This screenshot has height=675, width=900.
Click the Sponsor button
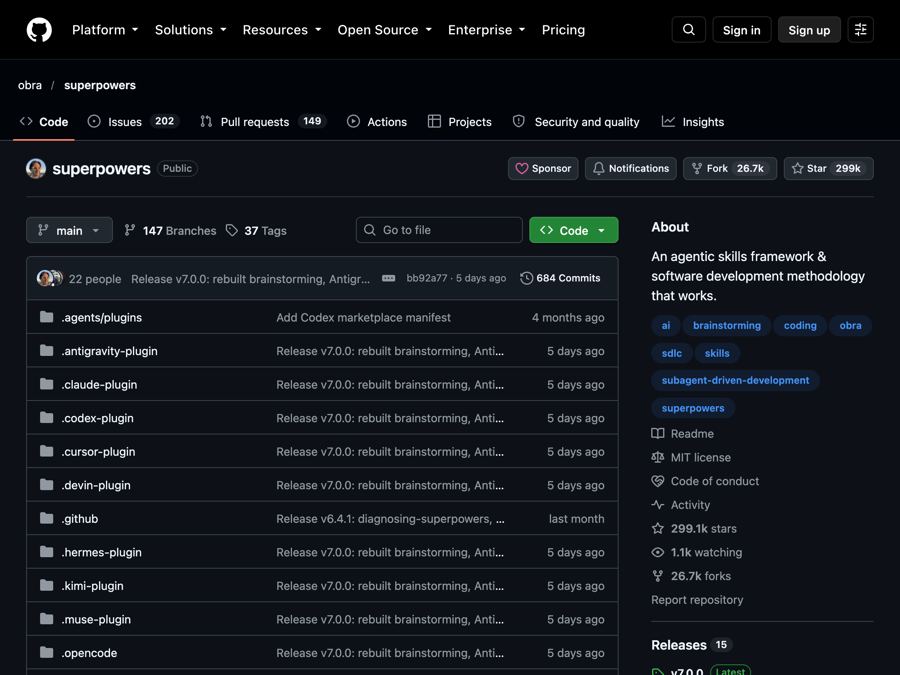pyautogui.click(x=543, y=169)
